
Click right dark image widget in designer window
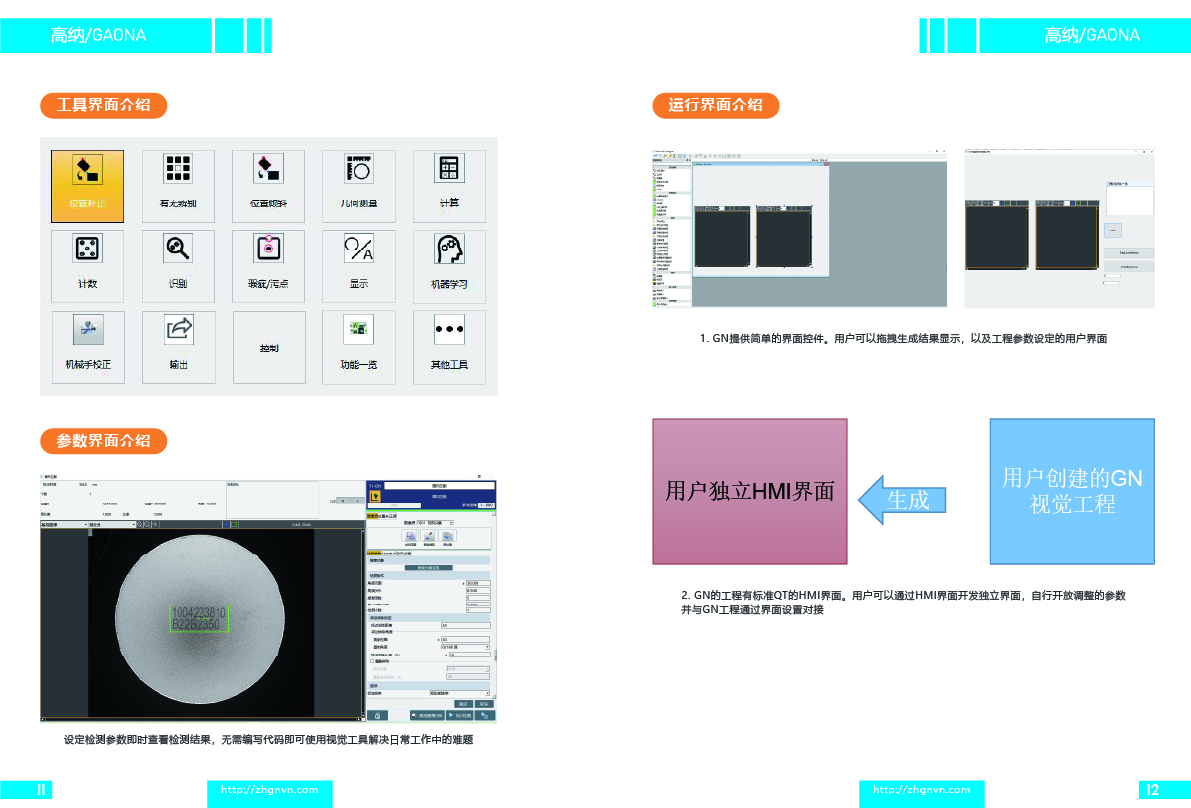[x=784, y=236]
